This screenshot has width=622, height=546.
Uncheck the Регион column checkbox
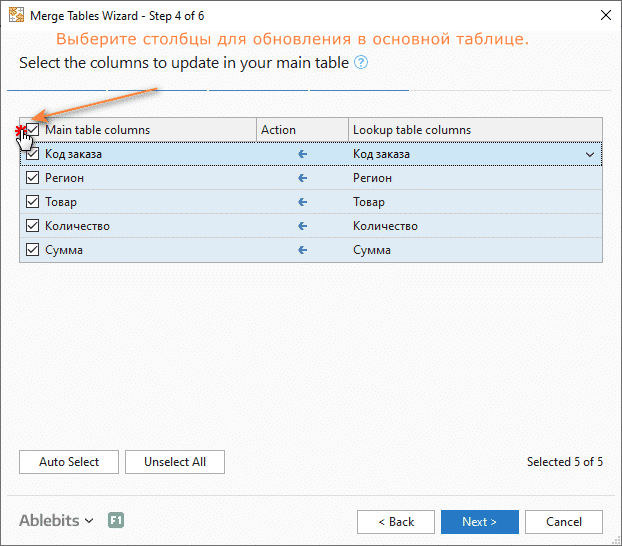[33, 178]
